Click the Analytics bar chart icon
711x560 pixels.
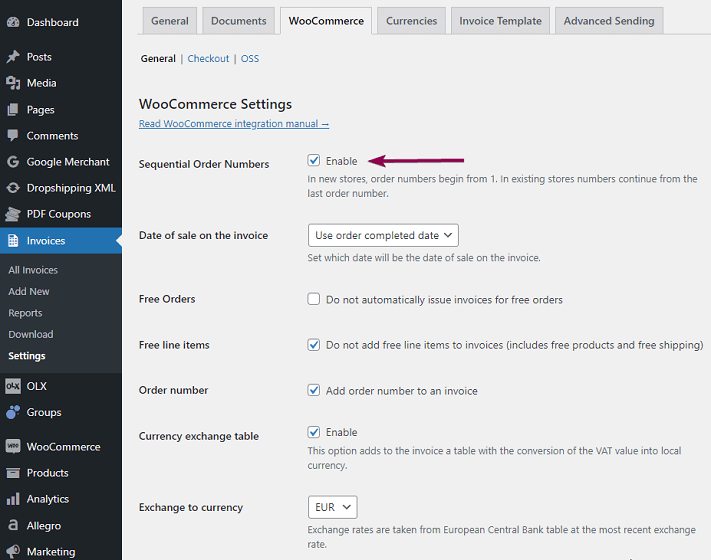[13, 499]
